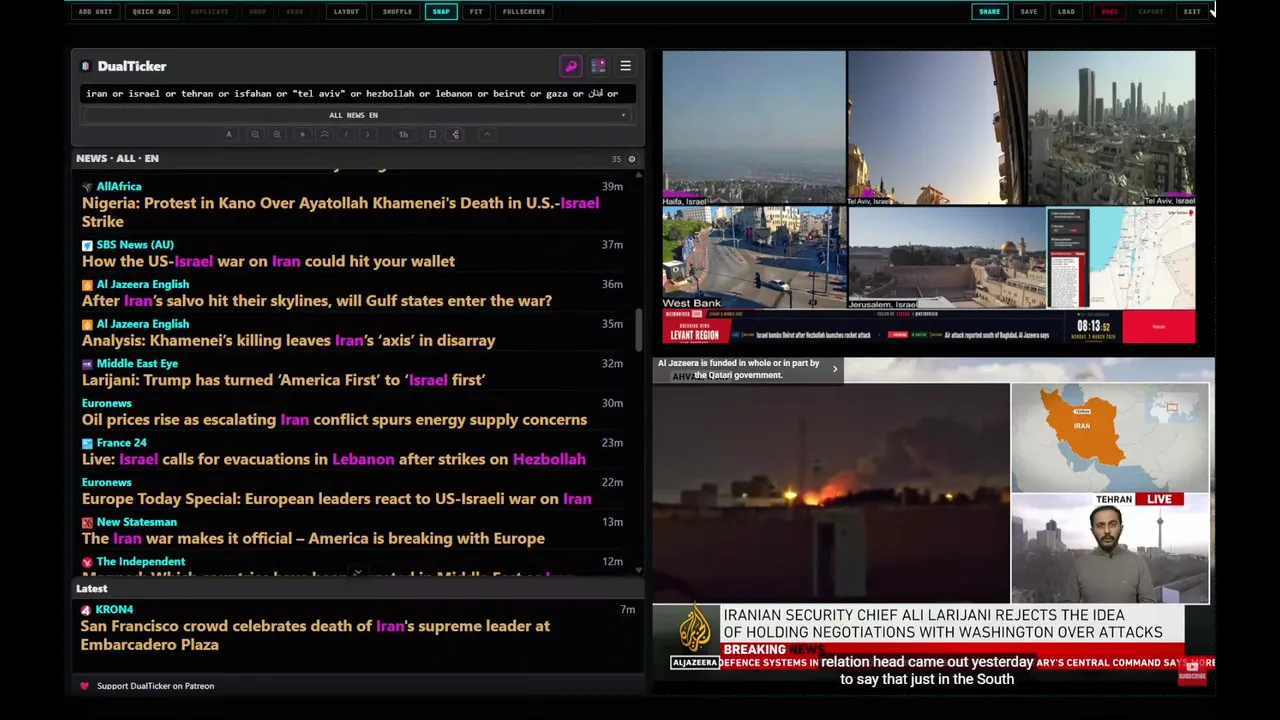Click ADD UNIT in the top toolbar
The image size is (1280, 720).
coord(96,12)
